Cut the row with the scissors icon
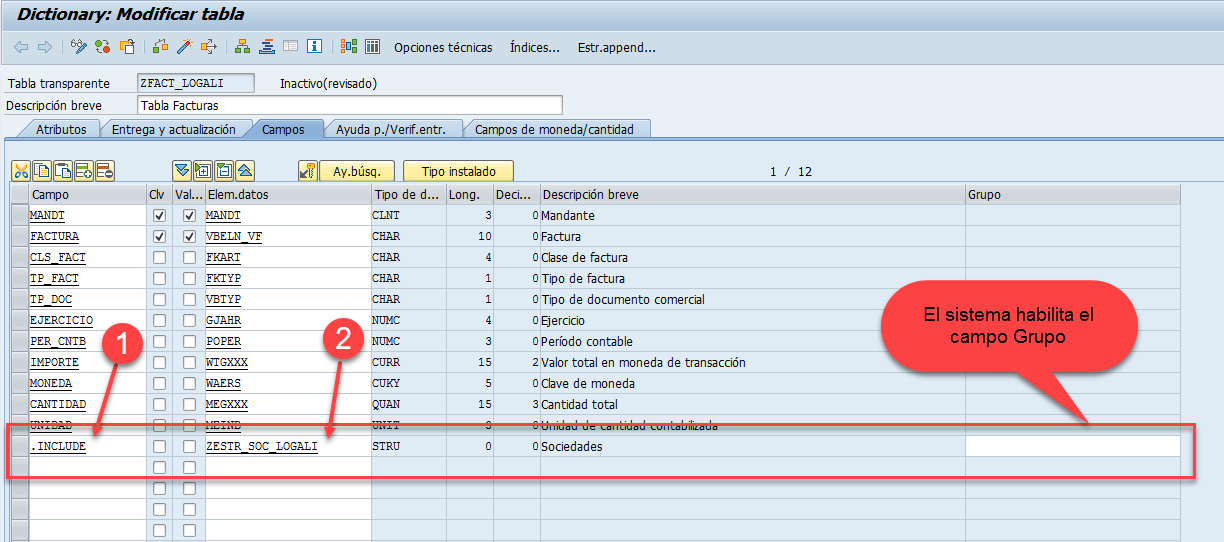This screenshot has height=542, width=1224. click(x=21, y=171)
